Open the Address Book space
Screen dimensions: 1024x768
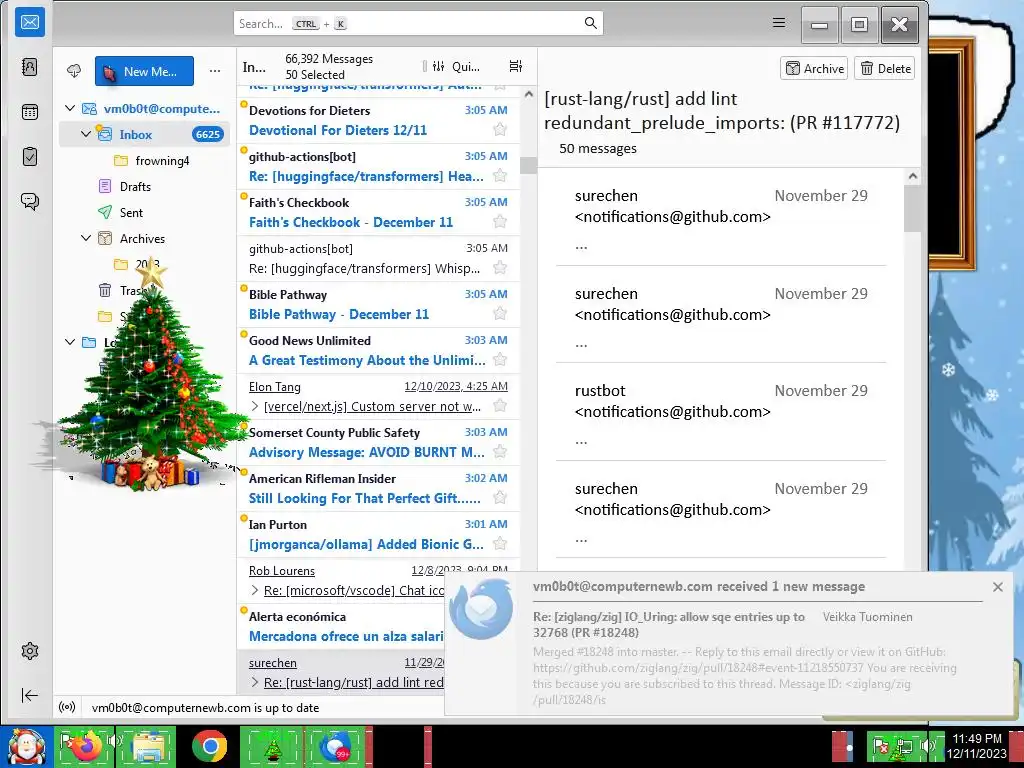[x=30, y=67]
